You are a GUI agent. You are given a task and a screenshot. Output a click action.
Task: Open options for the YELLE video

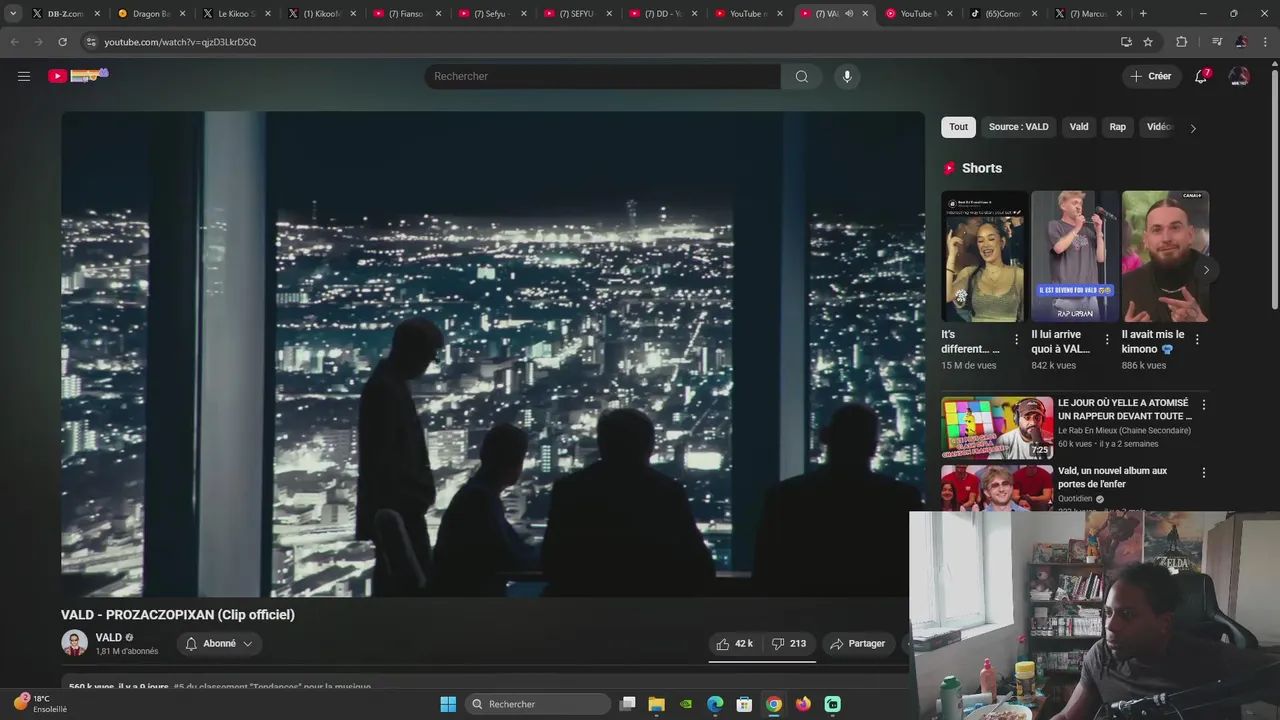click(1204, 405)
